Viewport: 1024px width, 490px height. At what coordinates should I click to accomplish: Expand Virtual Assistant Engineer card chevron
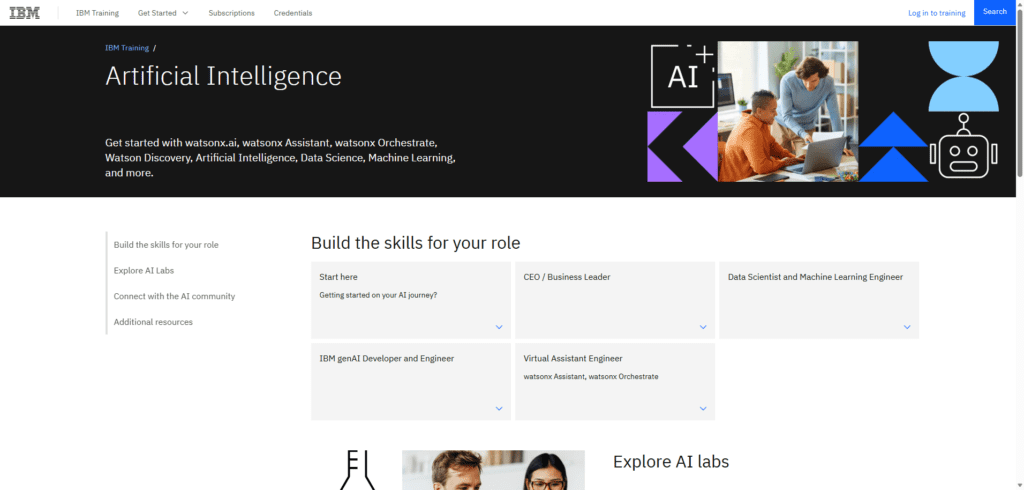point(703,408)
